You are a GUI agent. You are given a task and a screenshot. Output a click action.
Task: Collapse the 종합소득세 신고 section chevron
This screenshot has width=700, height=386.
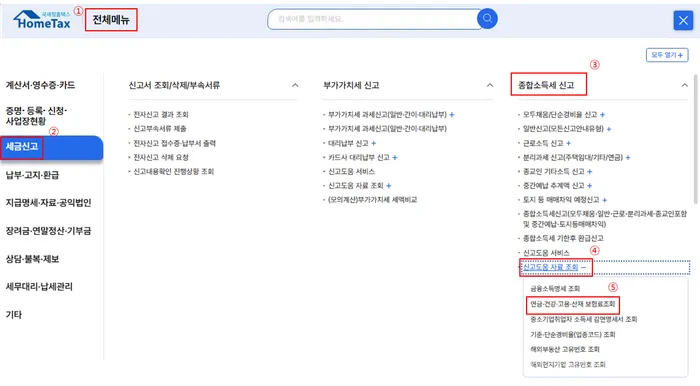click(x=684, y=85)
